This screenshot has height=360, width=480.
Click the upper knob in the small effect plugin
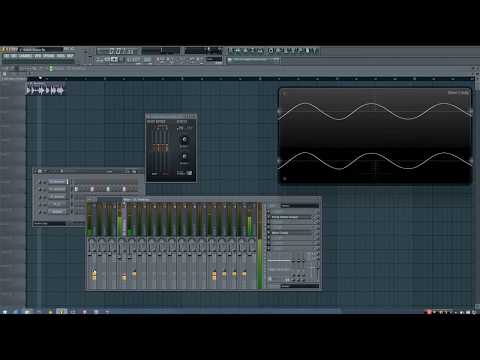[184, 140]
